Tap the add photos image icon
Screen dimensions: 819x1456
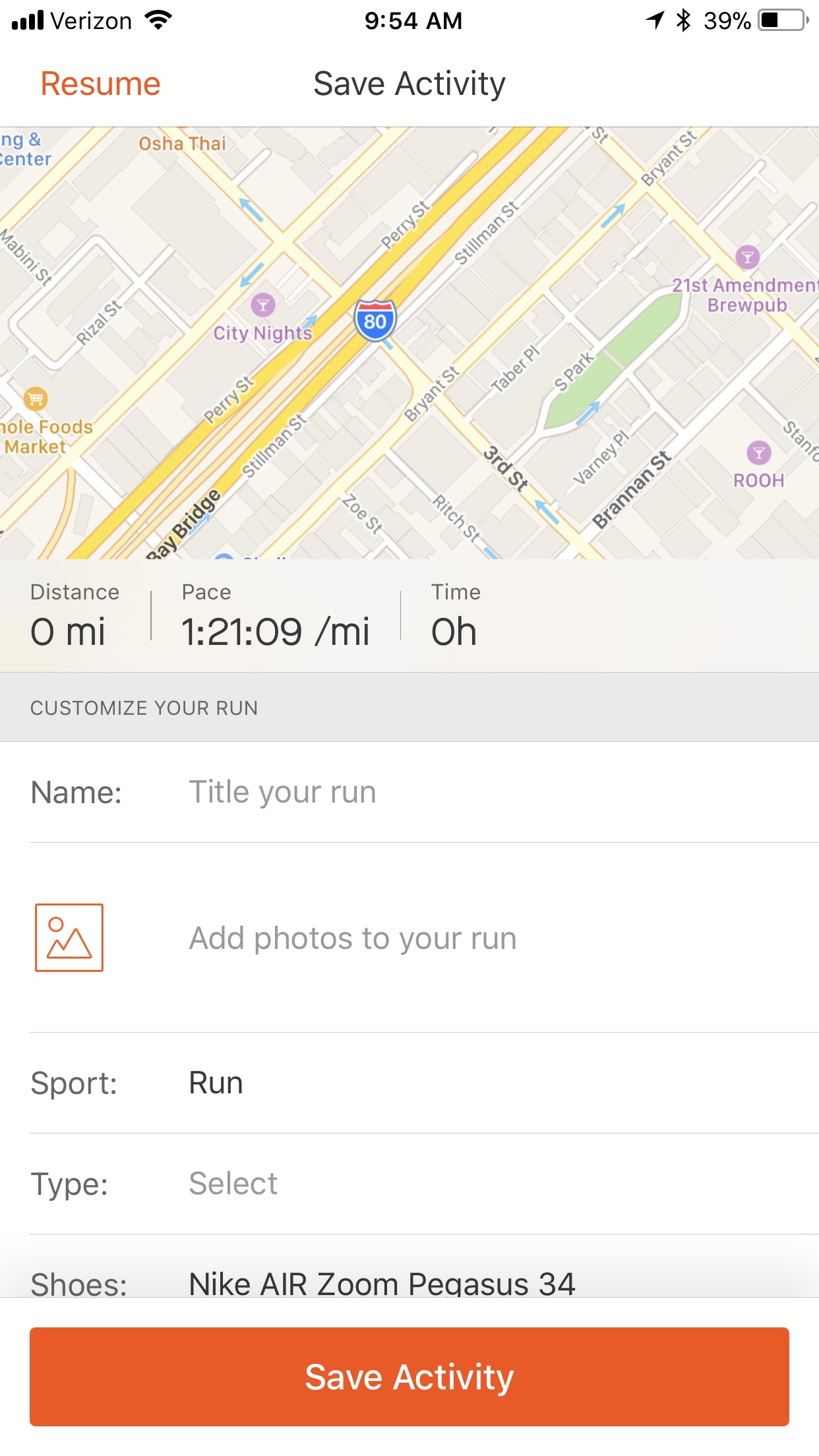click(69, 937)
